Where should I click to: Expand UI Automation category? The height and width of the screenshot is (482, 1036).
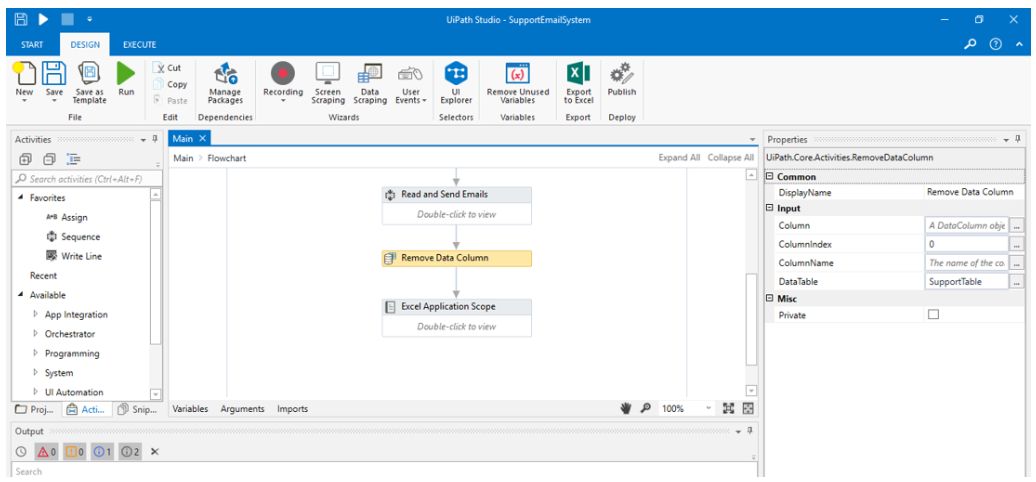tap(36, 392)
